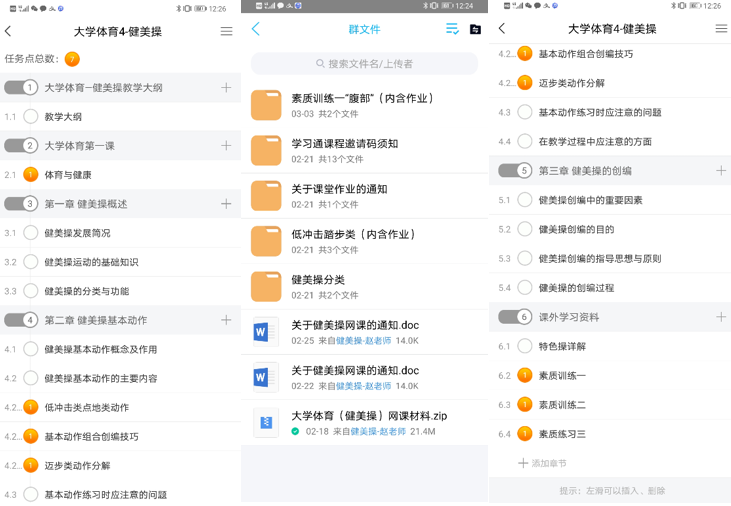Focus the 搜索文件名/上传者 search field
The image size is (731, 506).
[x=363, y=64]
